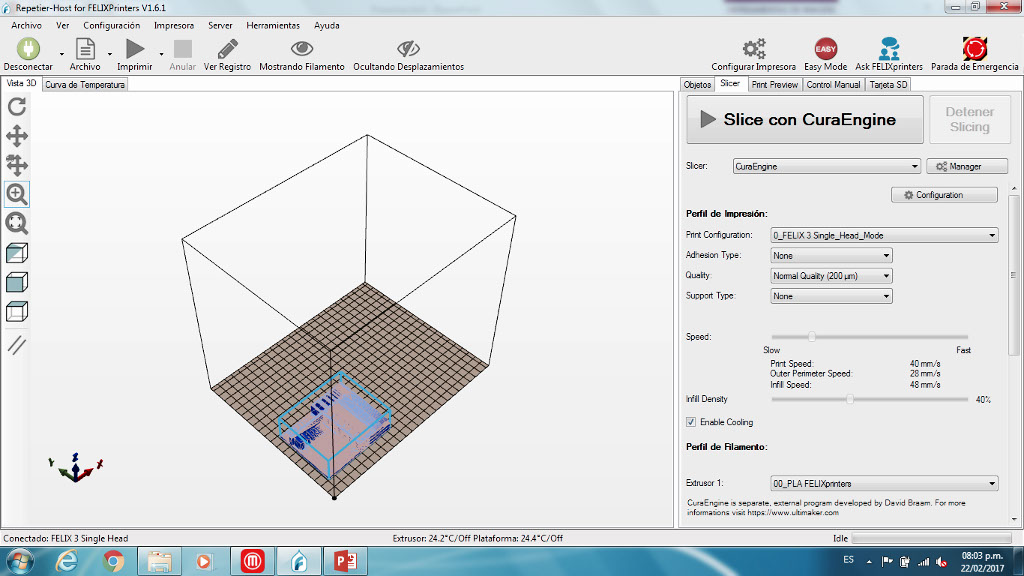The width and height of the screenshot is (1024, 576).
Task: Open the Server menu
Action: pos(220,25)
